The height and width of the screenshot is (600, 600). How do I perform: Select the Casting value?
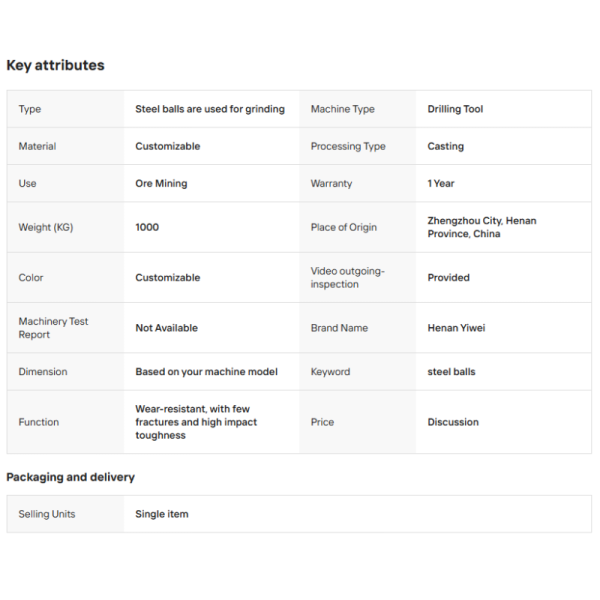click(446, 146)
